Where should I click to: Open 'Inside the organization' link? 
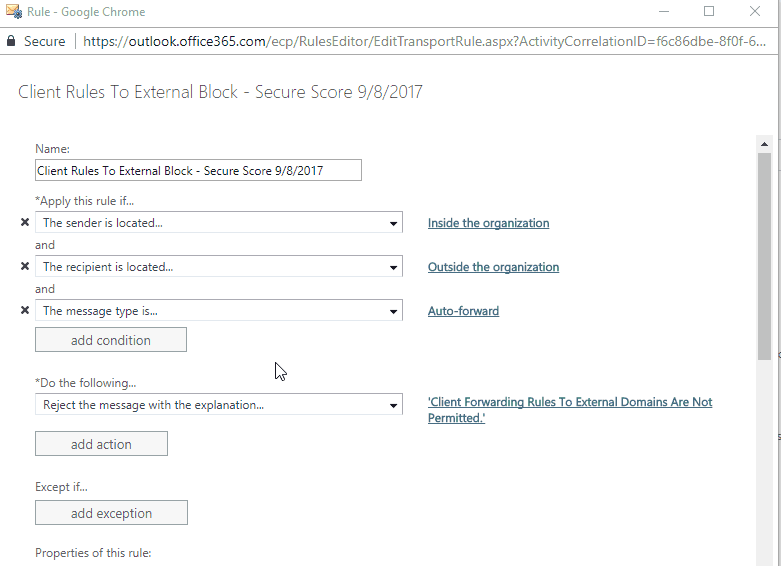[488, 223]
